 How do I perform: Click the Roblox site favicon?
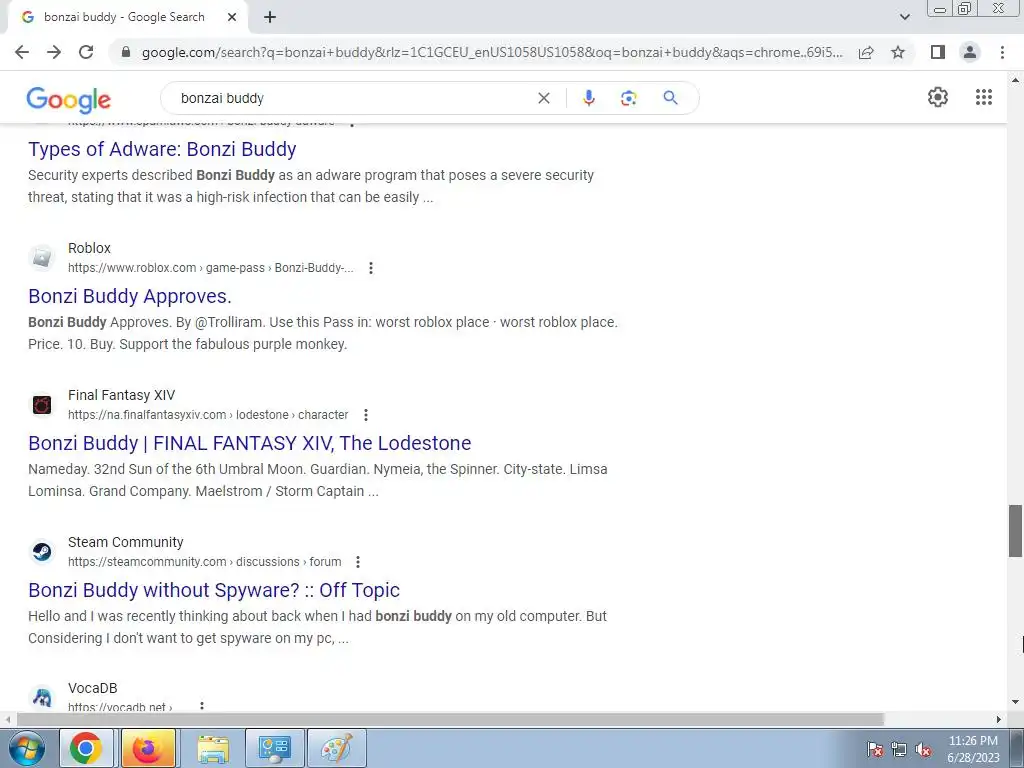tap(42, 257)
